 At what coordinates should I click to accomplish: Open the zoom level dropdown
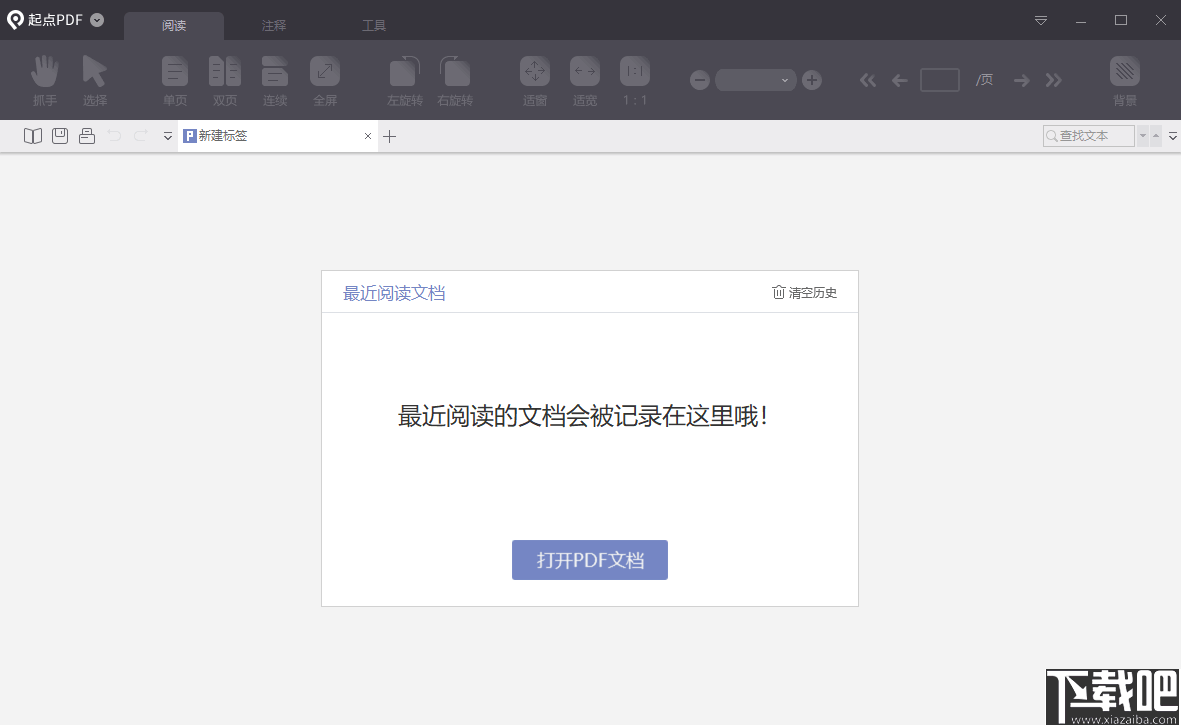pyautogui.click(x=784, y=80)
